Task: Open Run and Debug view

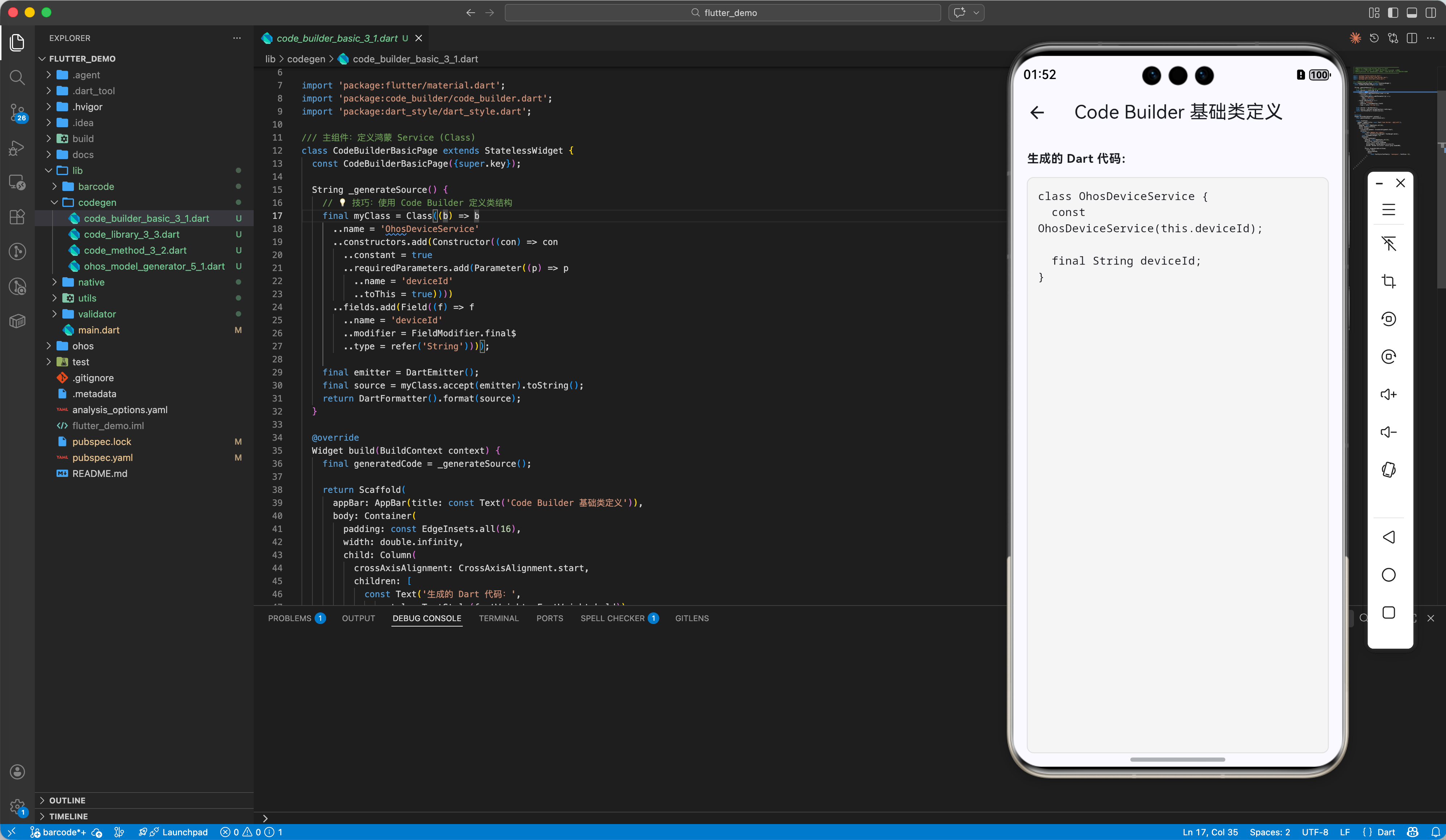Action: click(17, 147)
